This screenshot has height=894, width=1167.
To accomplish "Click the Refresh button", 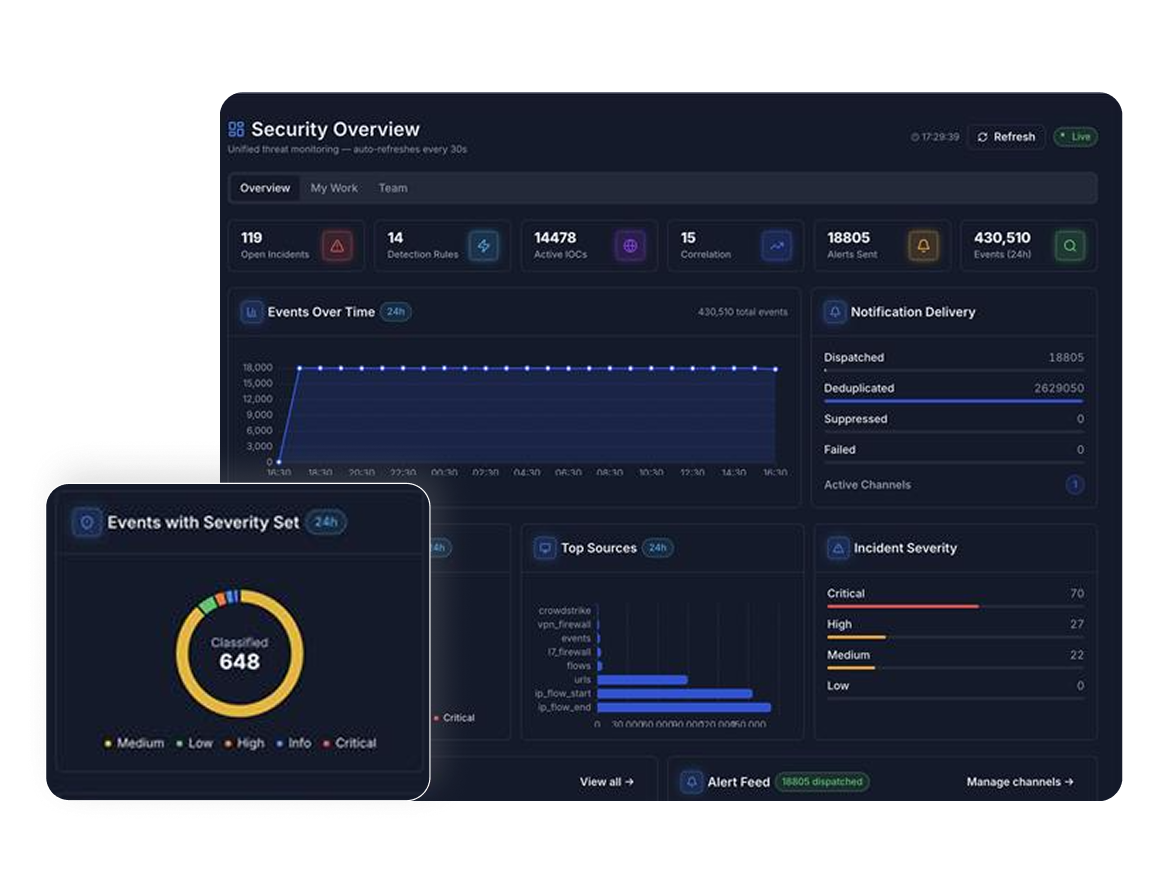I will 1006,137.
